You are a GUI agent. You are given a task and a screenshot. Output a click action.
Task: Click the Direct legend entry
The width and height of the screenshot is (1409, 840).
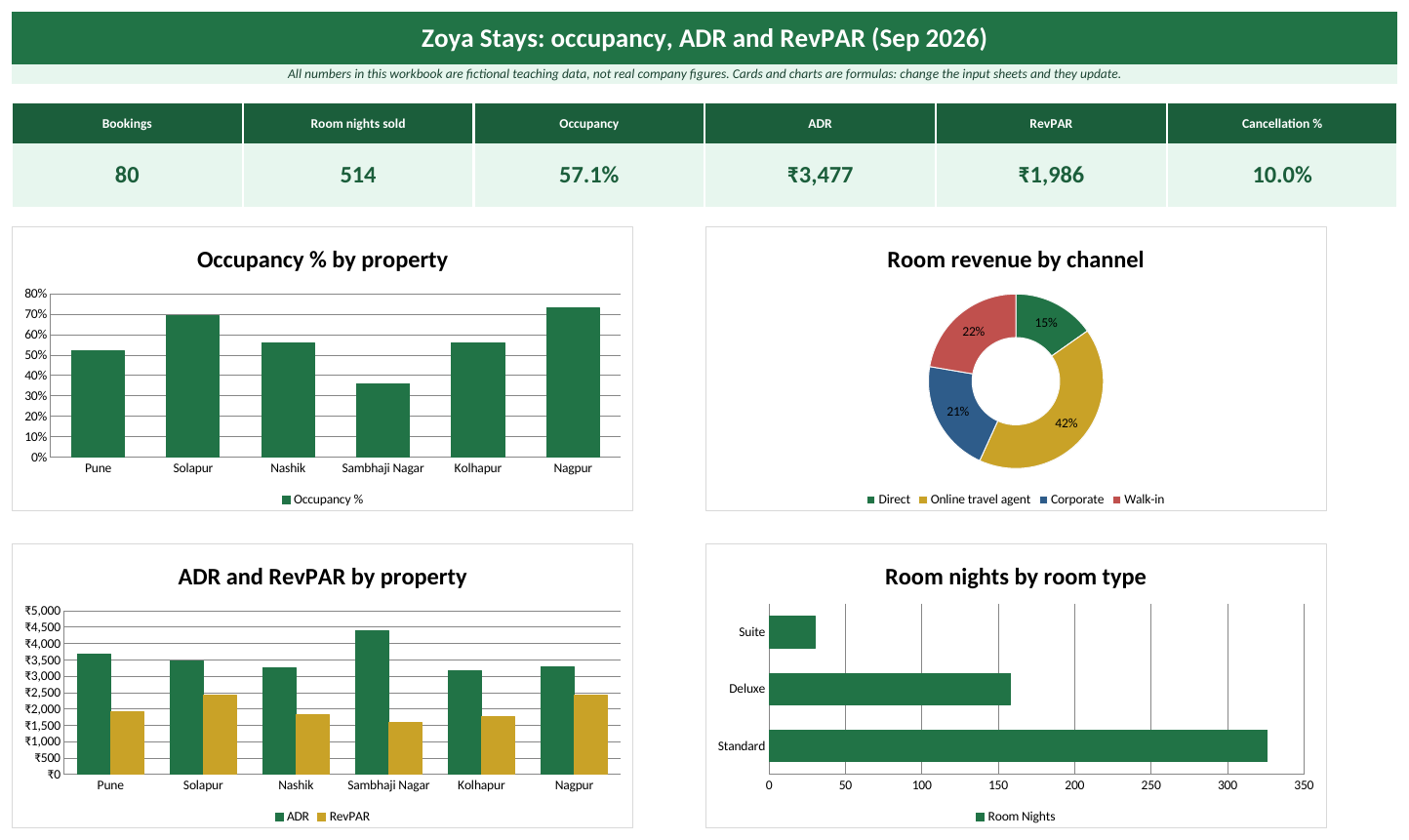[888, 500]
